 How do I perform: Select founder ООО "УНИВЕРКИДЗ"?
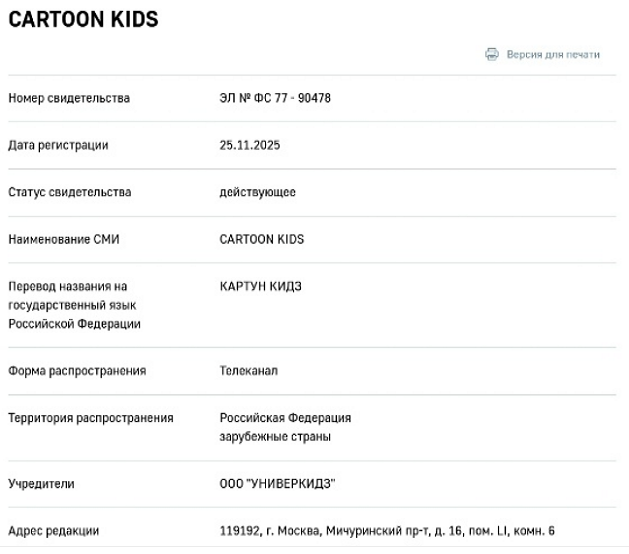277,484
